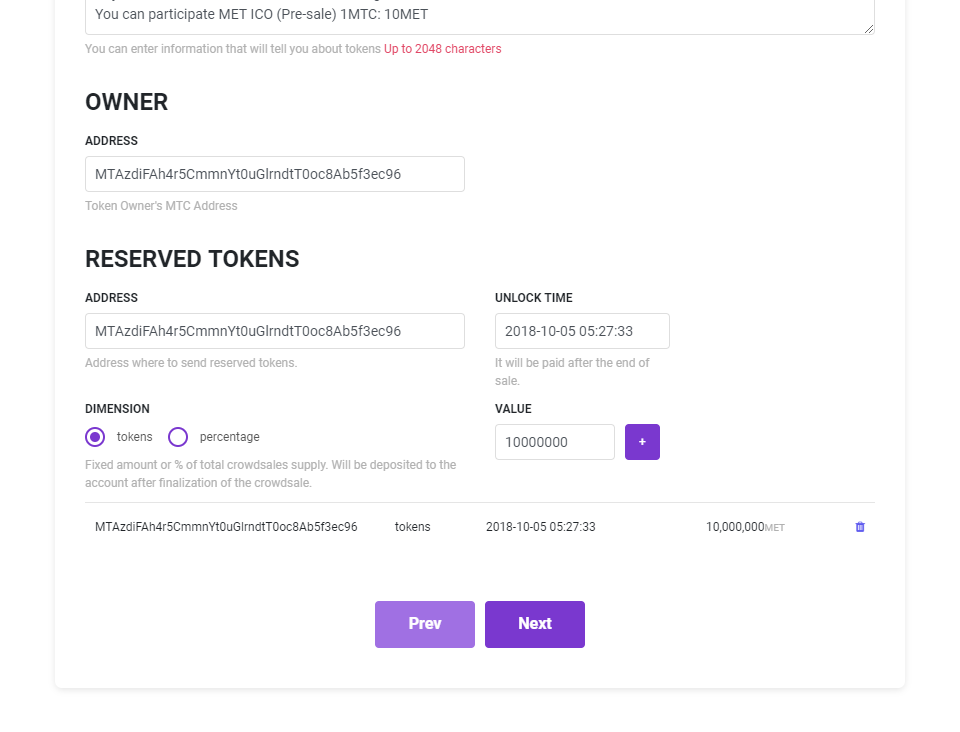Click the address in the reserved tokens row
The height and width of the screenshot is (732, 960).
tap(226, 527)
